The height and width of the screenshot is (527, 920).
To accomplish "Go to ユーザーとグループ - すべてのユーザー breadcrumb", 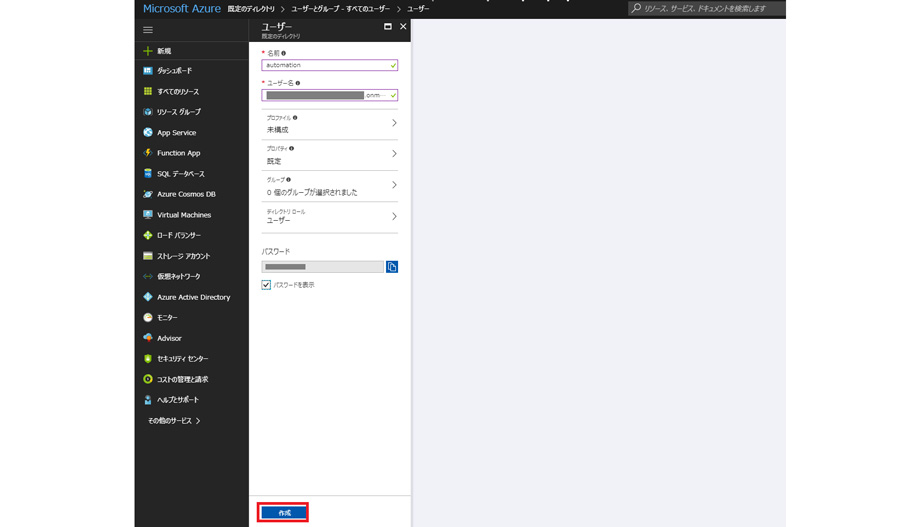I will pyautogui.click(x=340, y=9).
